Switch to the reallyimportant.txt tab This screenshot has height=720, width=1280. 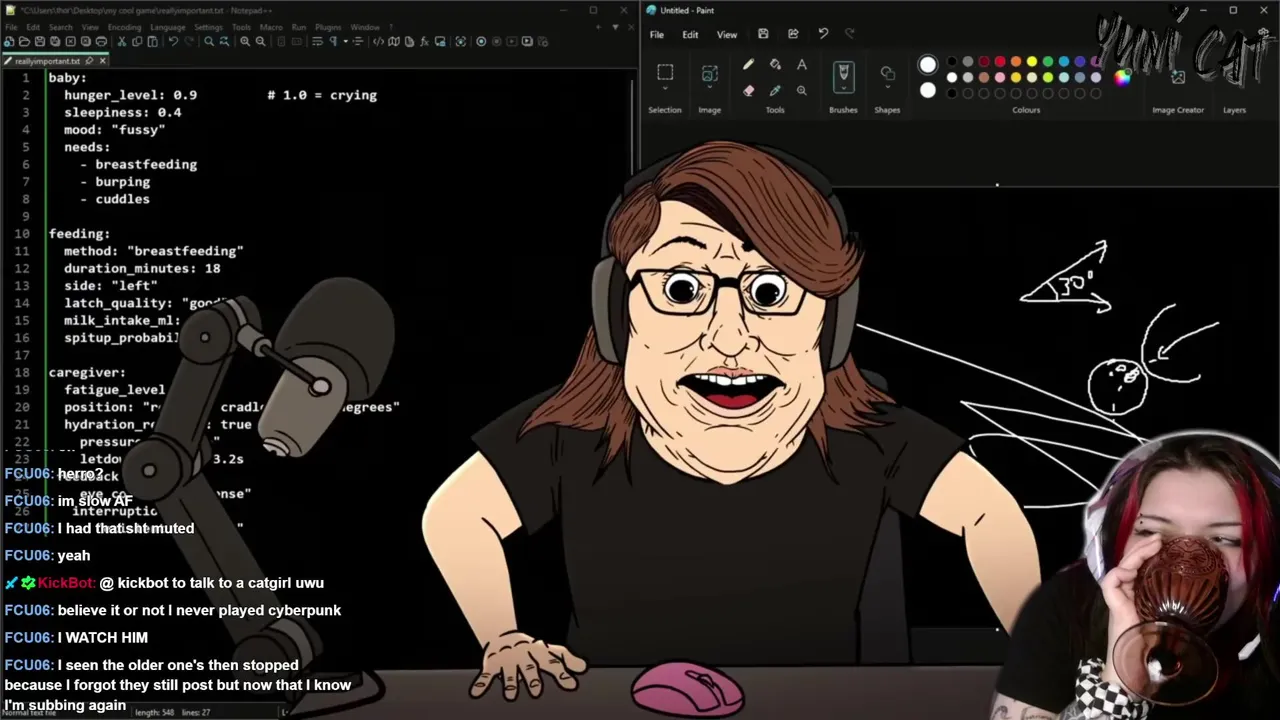47,61
